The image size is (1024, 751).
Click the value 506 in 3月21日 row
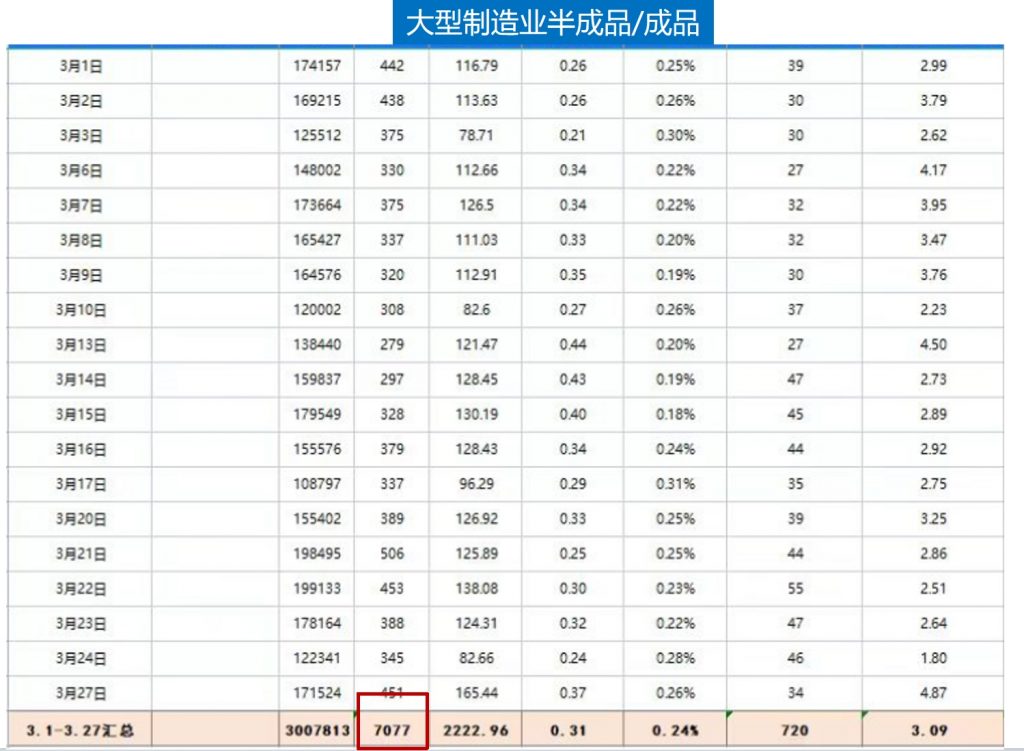point(392,554)
